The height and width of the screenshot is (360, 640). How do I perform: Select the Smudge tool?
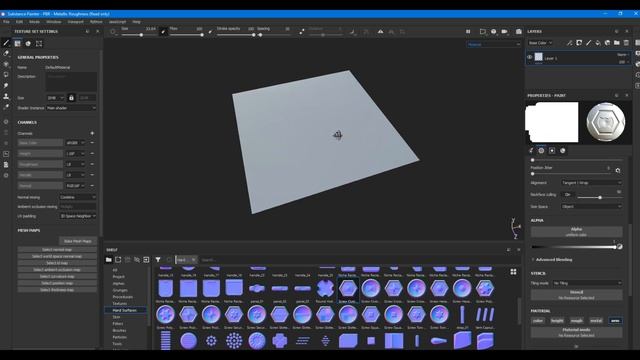pos(6,85)
